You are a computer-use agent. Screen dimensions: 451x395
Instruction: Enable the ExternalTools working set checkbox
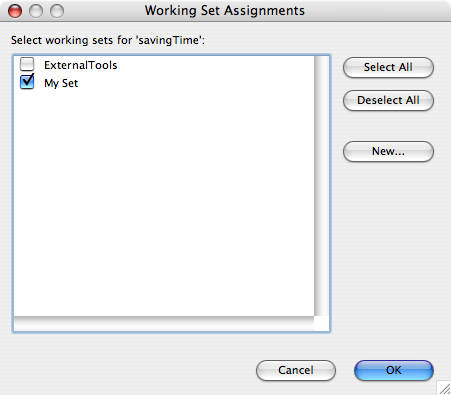pos(27,64)
